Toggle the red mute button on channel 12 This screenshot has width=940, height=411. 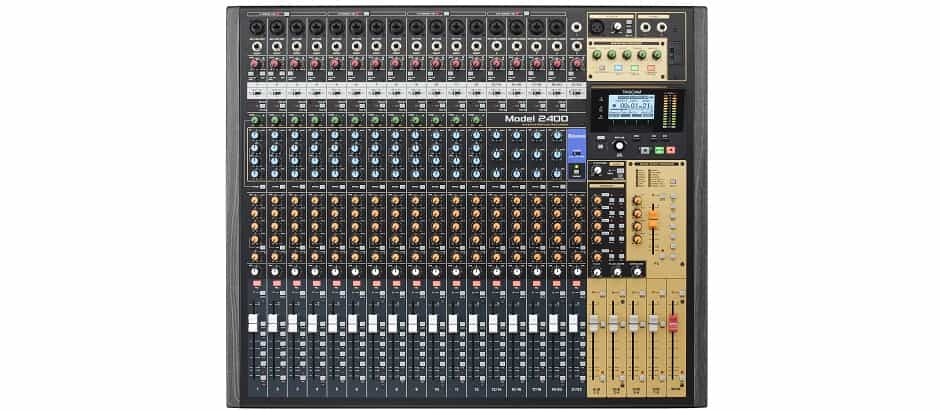[475, 285]
